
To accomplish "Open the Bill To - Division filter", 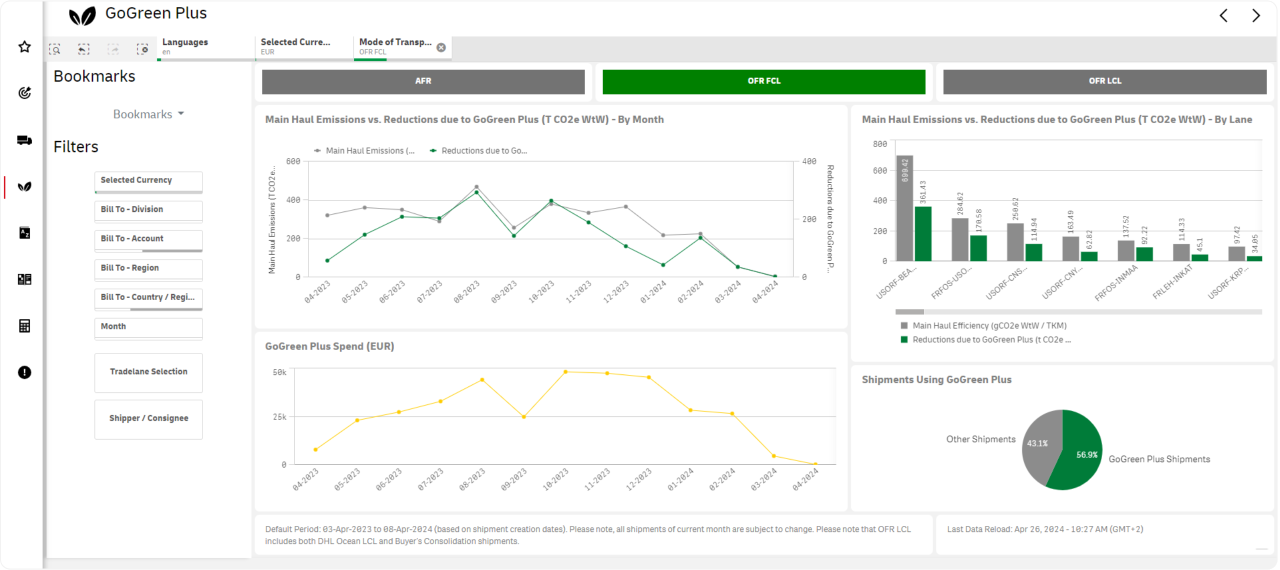I will click(148, 210).
